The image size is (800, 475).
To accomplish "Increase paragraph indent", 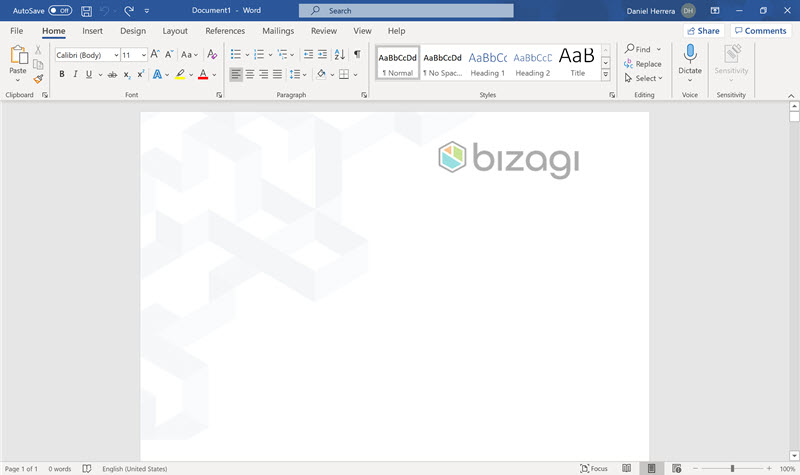I will click(x=322, y=54).
